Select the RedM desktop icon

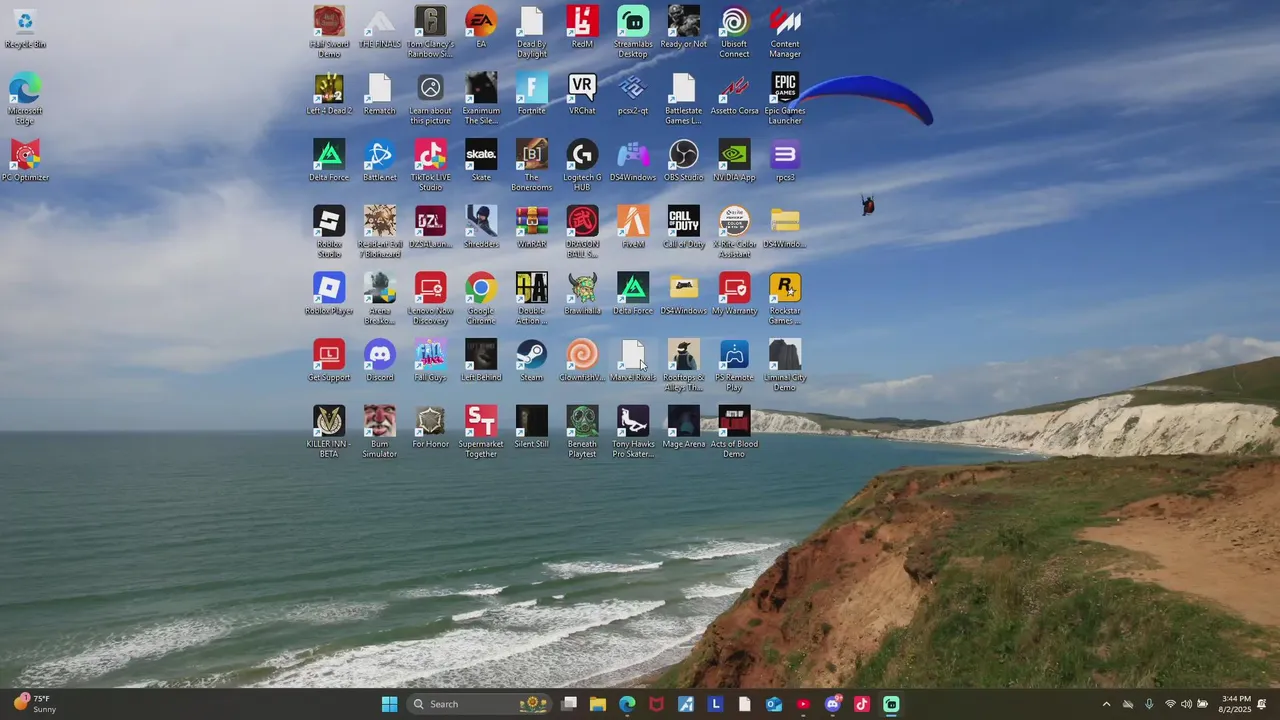pyautogui.click(x=582, y=28)
